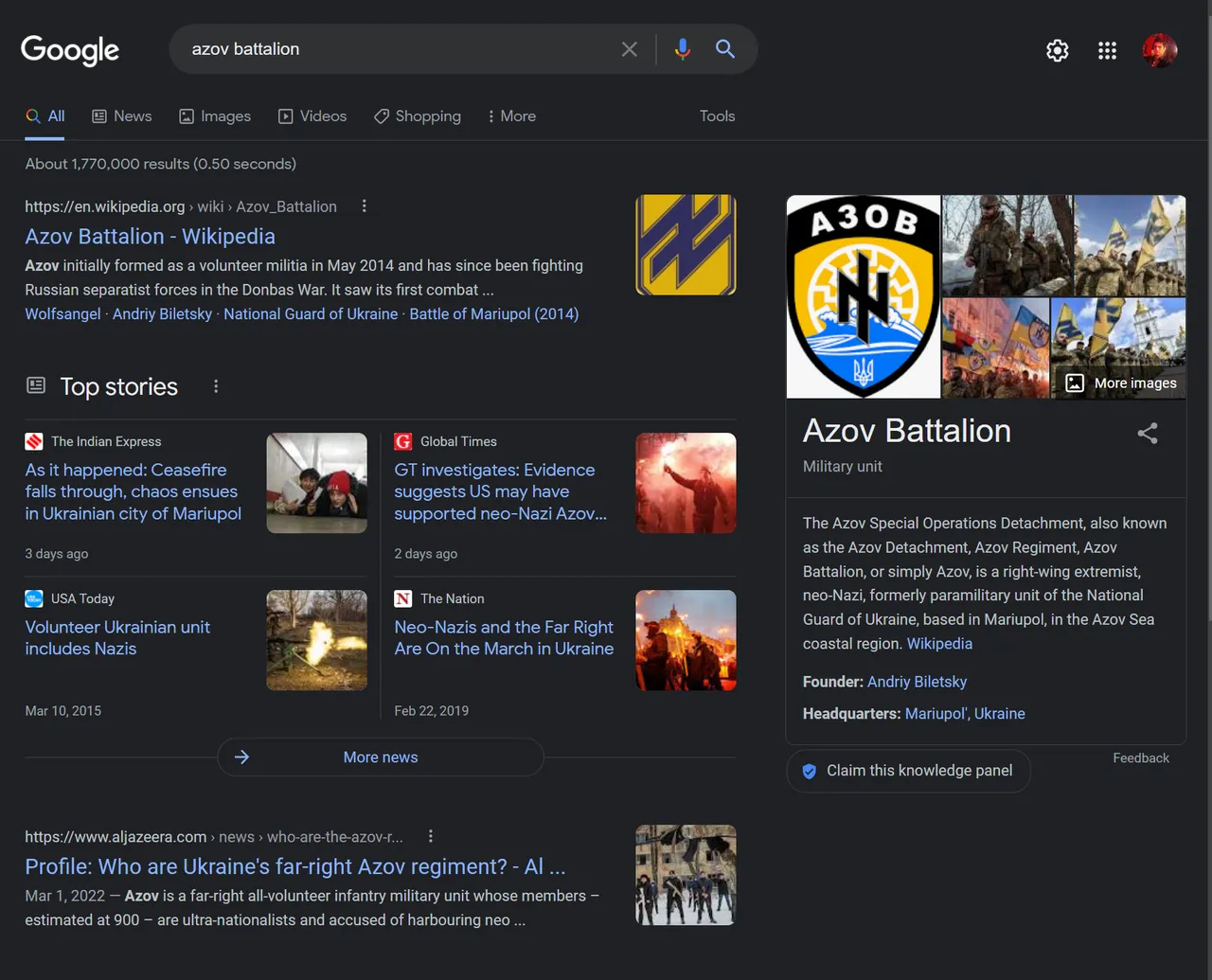Switch to the Videos tab

312,116
